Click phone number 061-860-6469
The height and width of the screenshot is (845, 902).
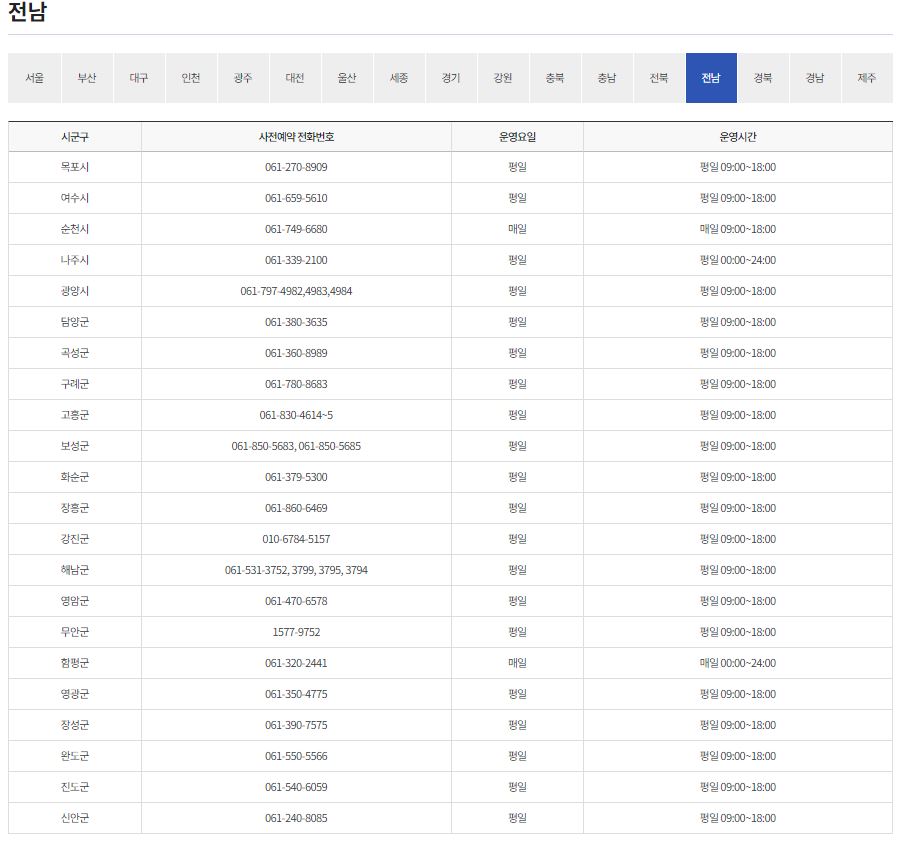296,509
